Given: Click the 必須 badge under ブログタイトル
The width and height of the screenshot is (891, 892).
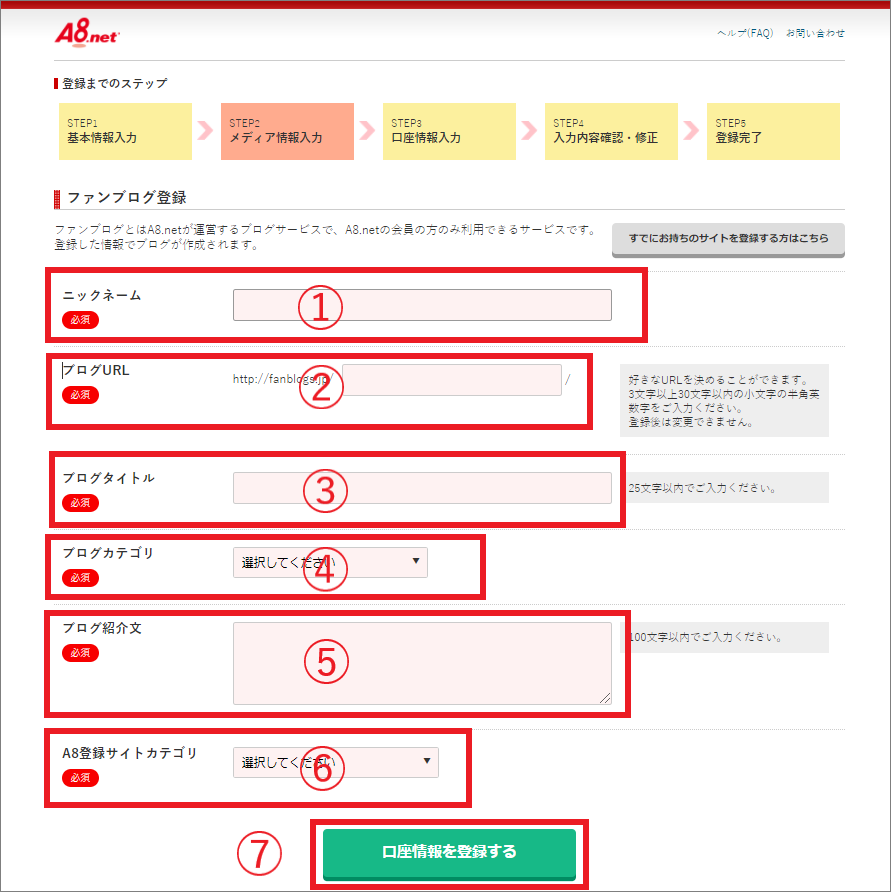Looking at the screenshot, I should 80,503.
